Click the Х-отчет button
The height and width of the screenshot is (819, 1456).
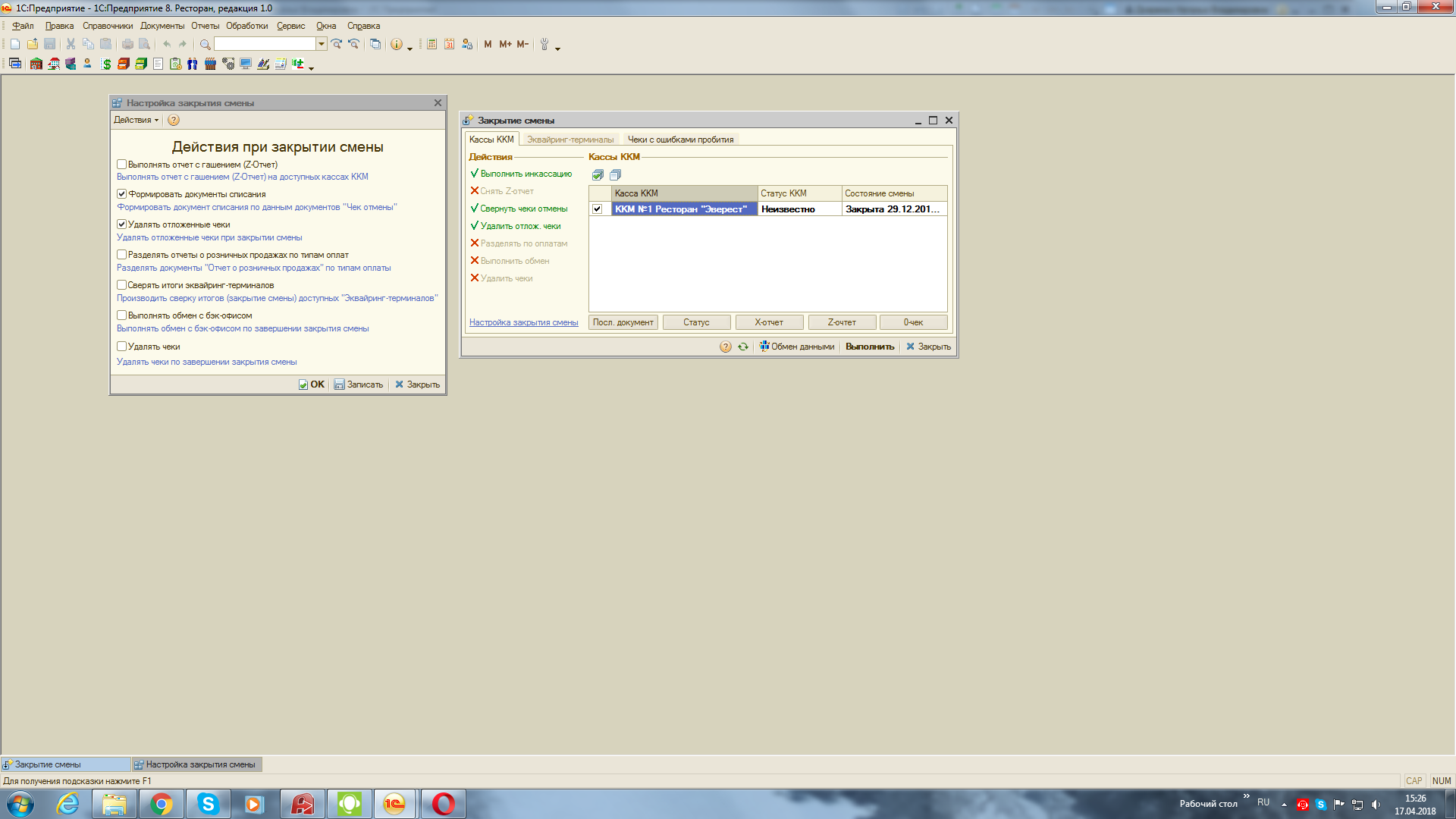[769, 322]
